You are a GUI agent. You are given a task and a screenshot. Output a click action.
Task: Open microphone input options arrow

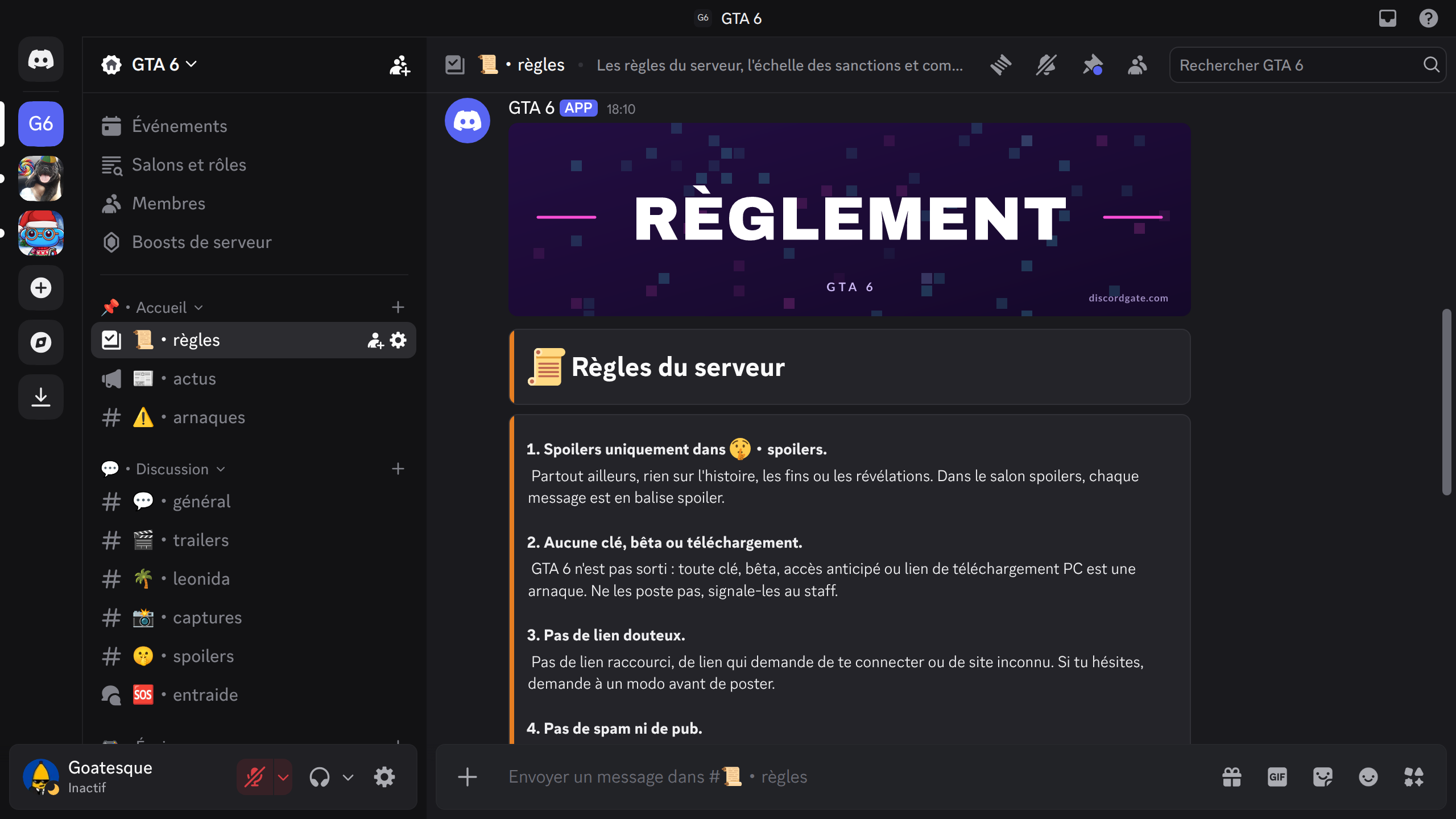[283, 777]
